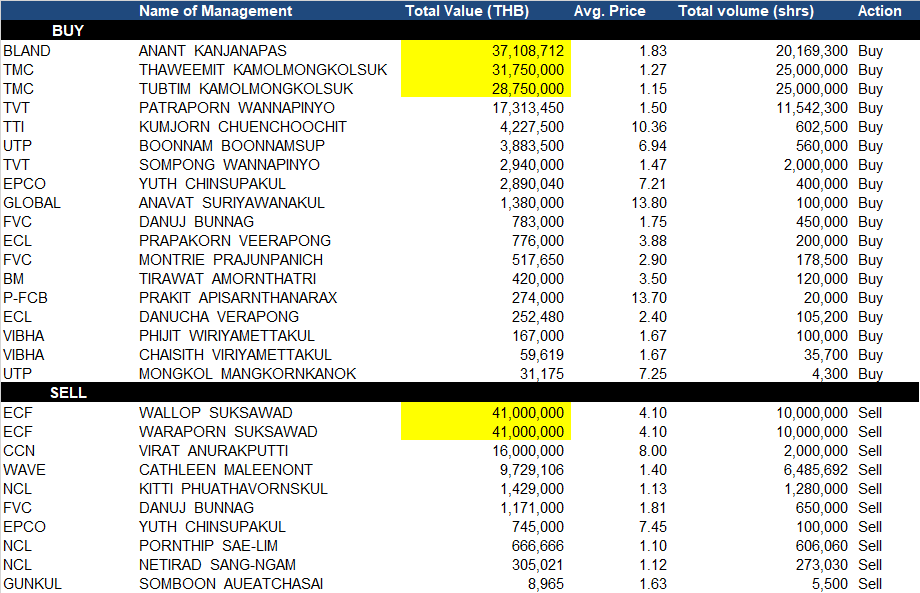The width and height of the screenshot is (920, 593).
Task: Click the CCN ticker cell
Action: tap(19, 450)
